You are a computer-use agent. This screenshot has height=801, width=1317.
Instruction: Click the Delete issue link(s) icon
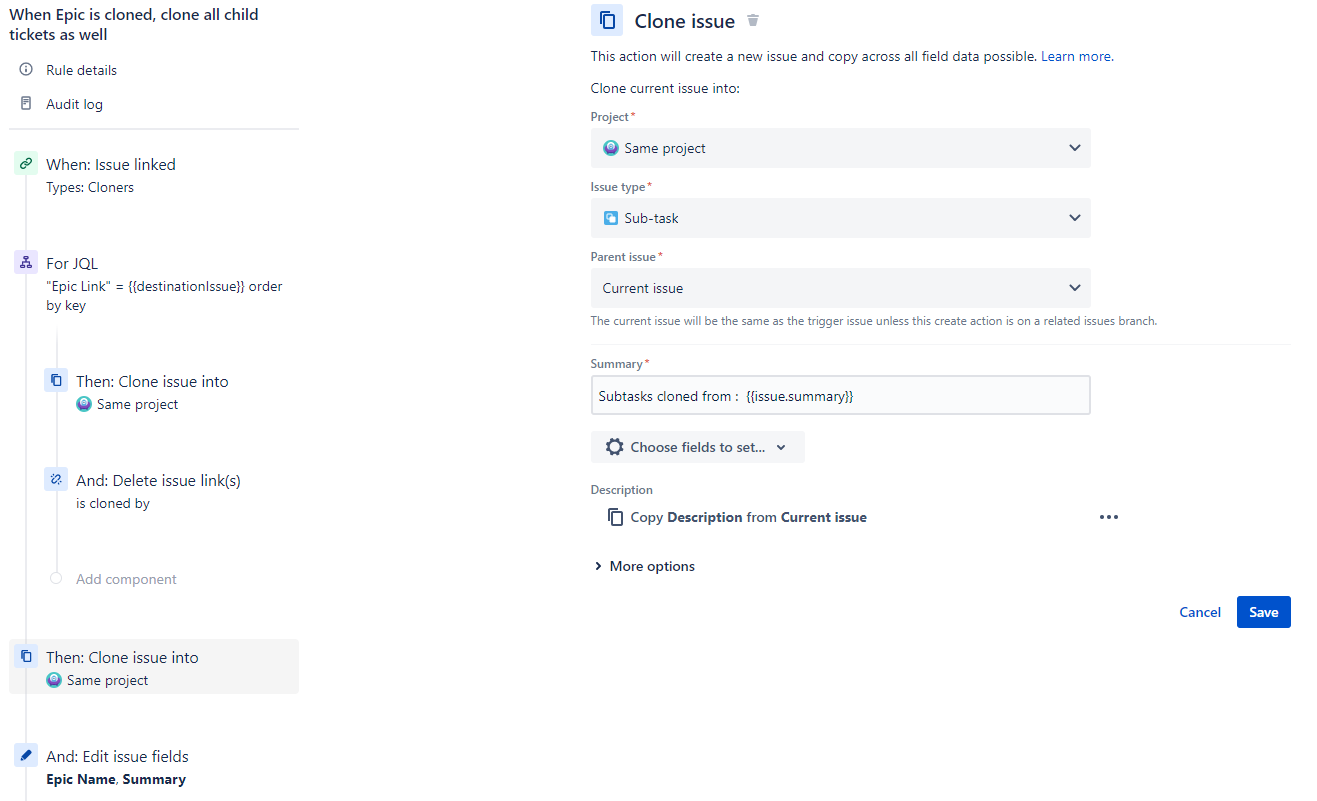click(56, 480)
